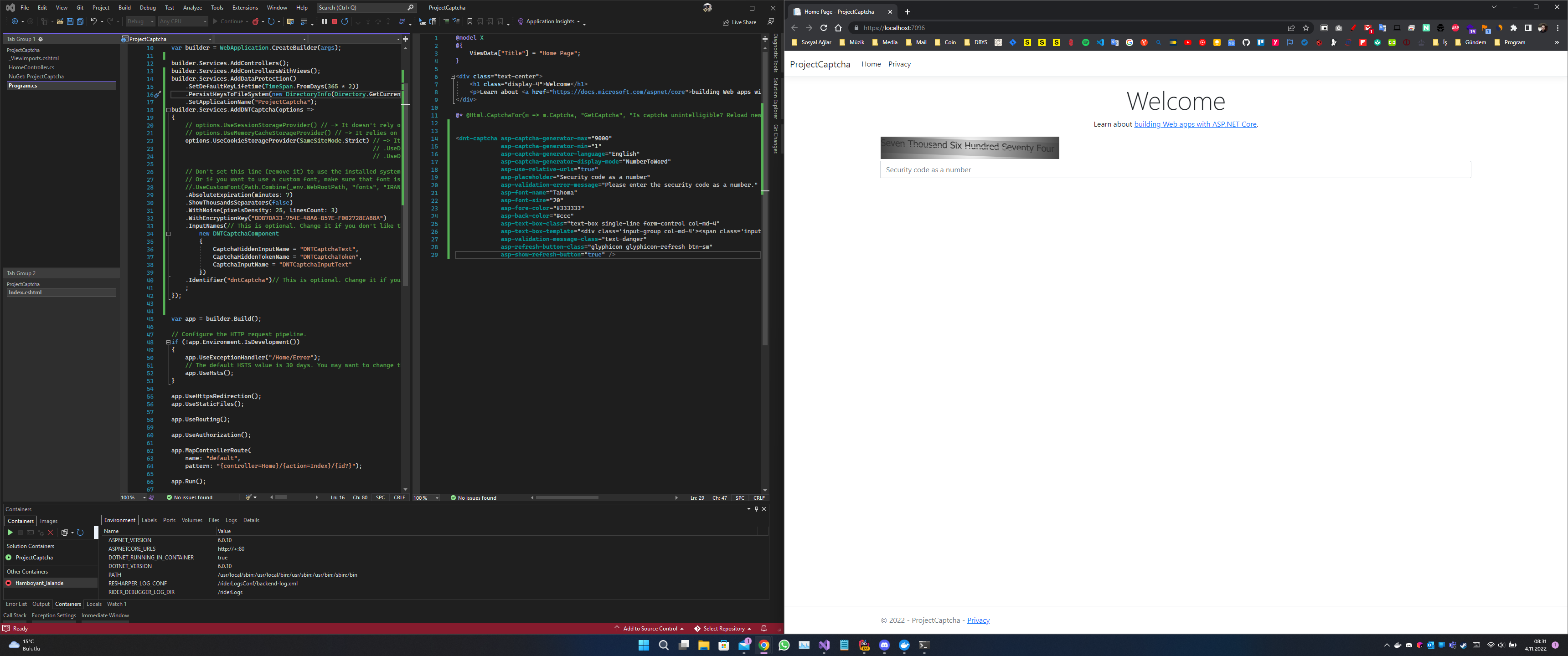Switch to the Labels tab in Containers panel
The height and width of the screenshot is (656, 1568).
coord(149,520)
